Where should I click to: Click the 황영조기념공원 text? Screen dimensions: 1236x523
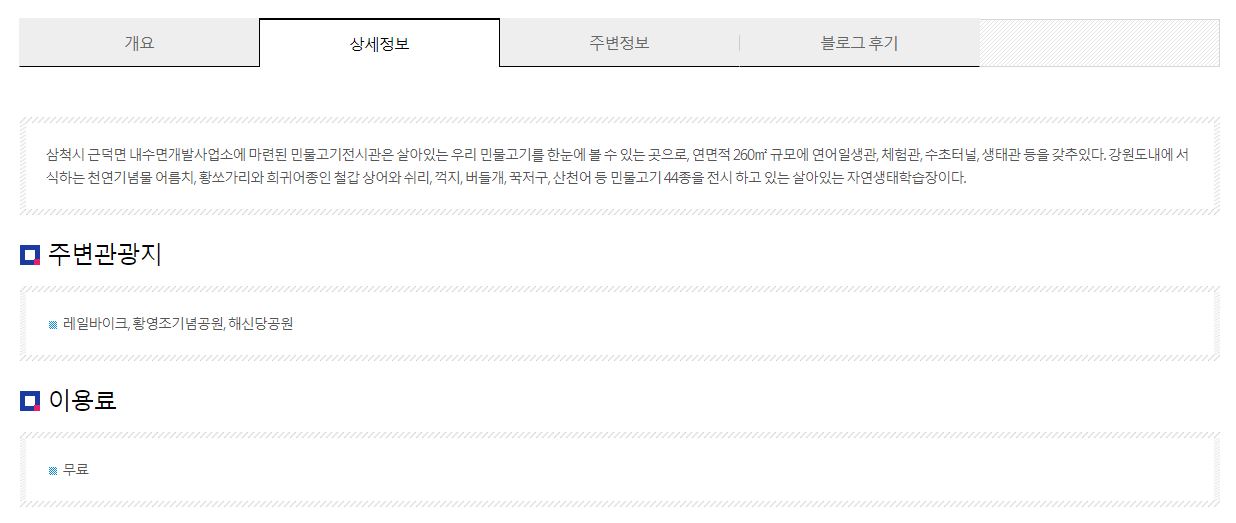(x=178, y=324)
